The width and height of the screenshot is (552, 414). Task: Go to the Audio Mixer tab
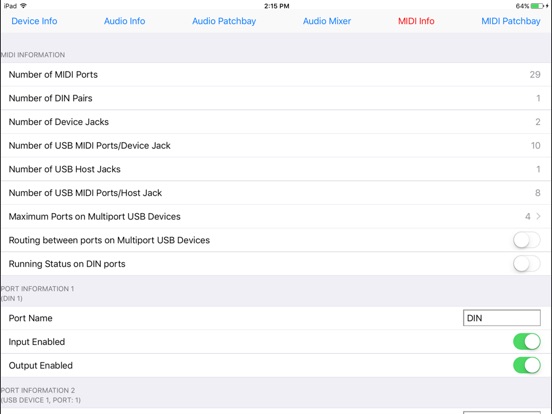(x=327, y=21)
